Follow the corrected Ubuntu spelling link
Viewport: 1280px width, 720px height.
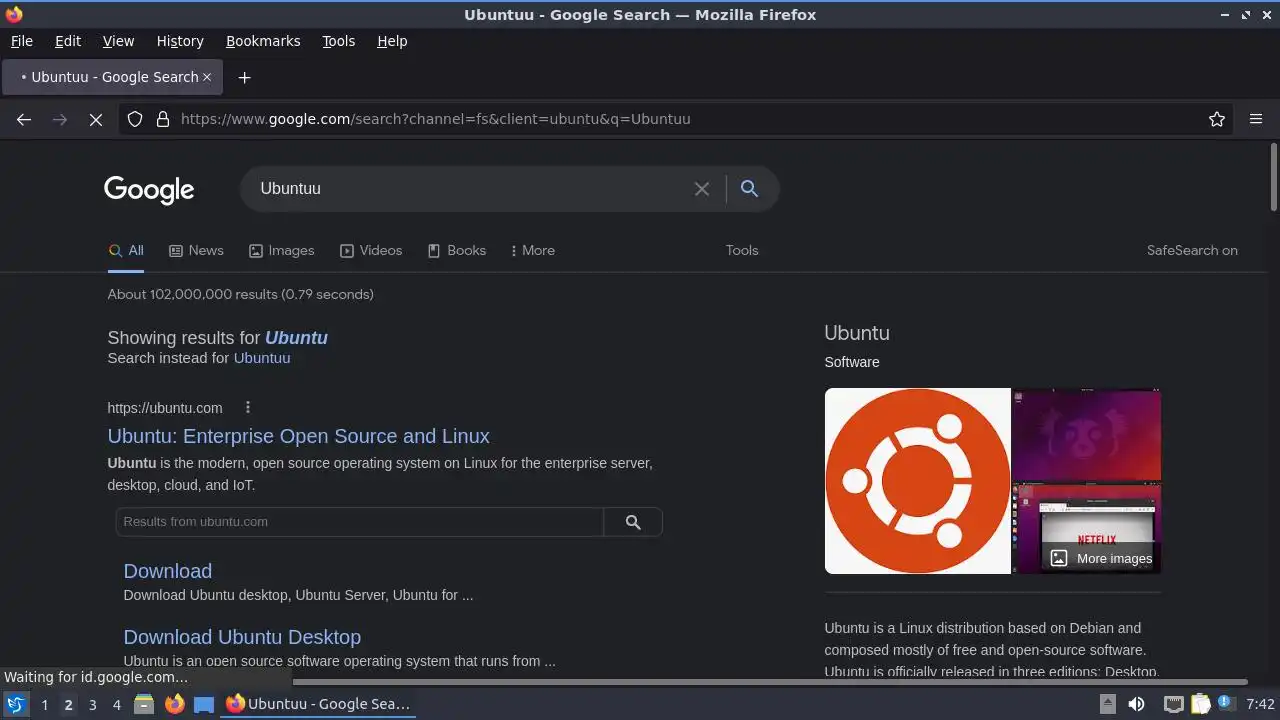pyautogui.click(x=296, y=338)
